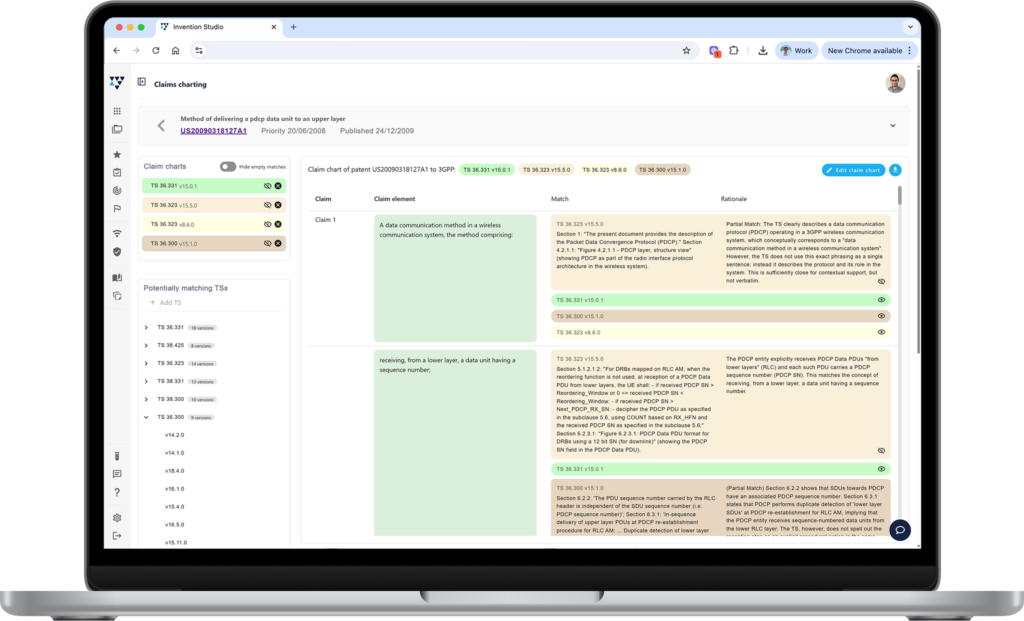The height and width of the screenshot is (621, 1024).
Task: Open the chat bubble widget
Action: coord(900,530)
